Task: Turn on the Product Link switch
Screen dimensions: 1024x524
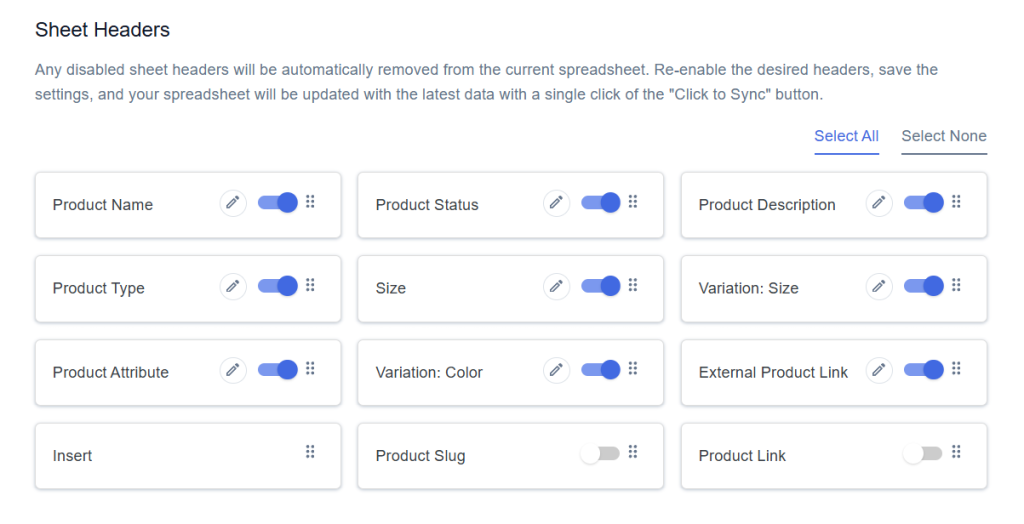Action: click(922, 453)
